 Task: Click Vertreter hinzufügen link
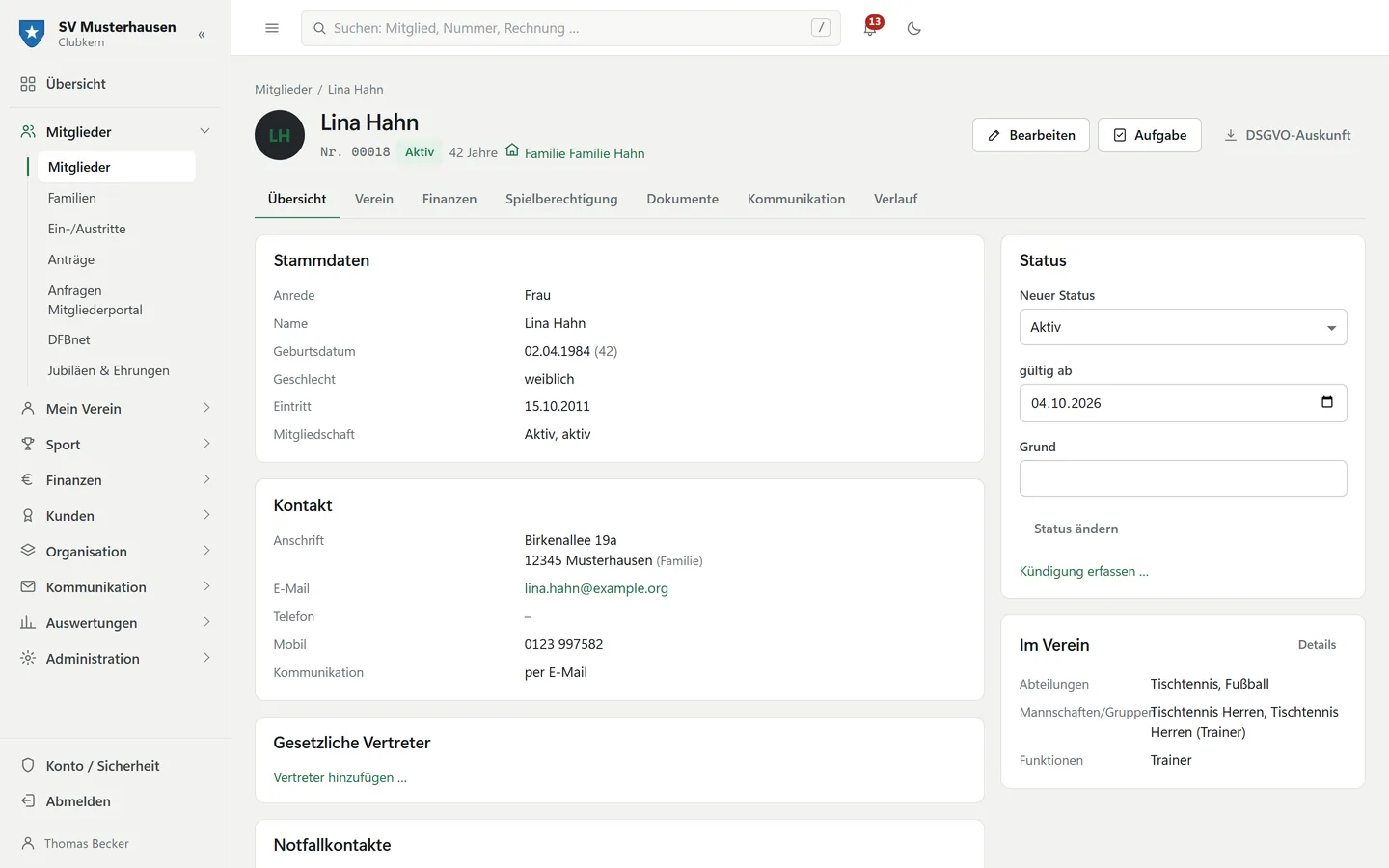point(340,777)
